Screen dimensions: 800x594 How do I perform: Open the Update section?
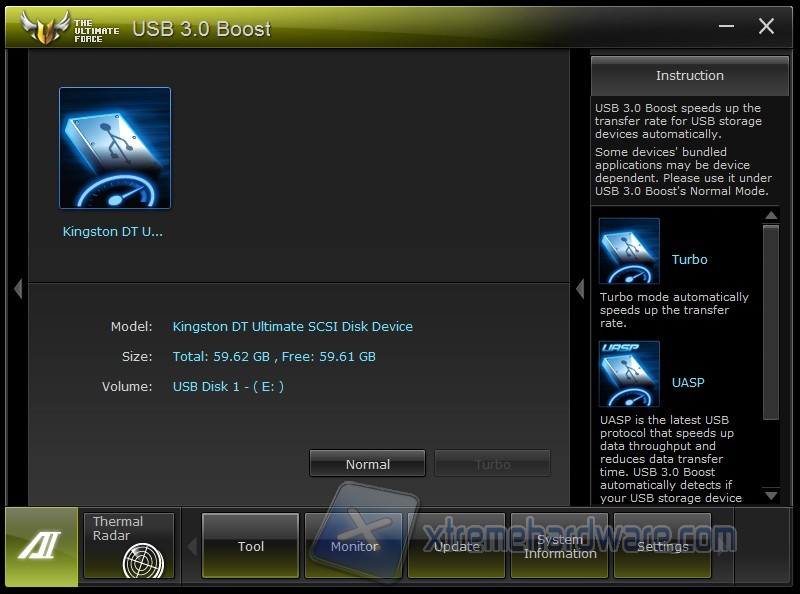tap(457, 546)
